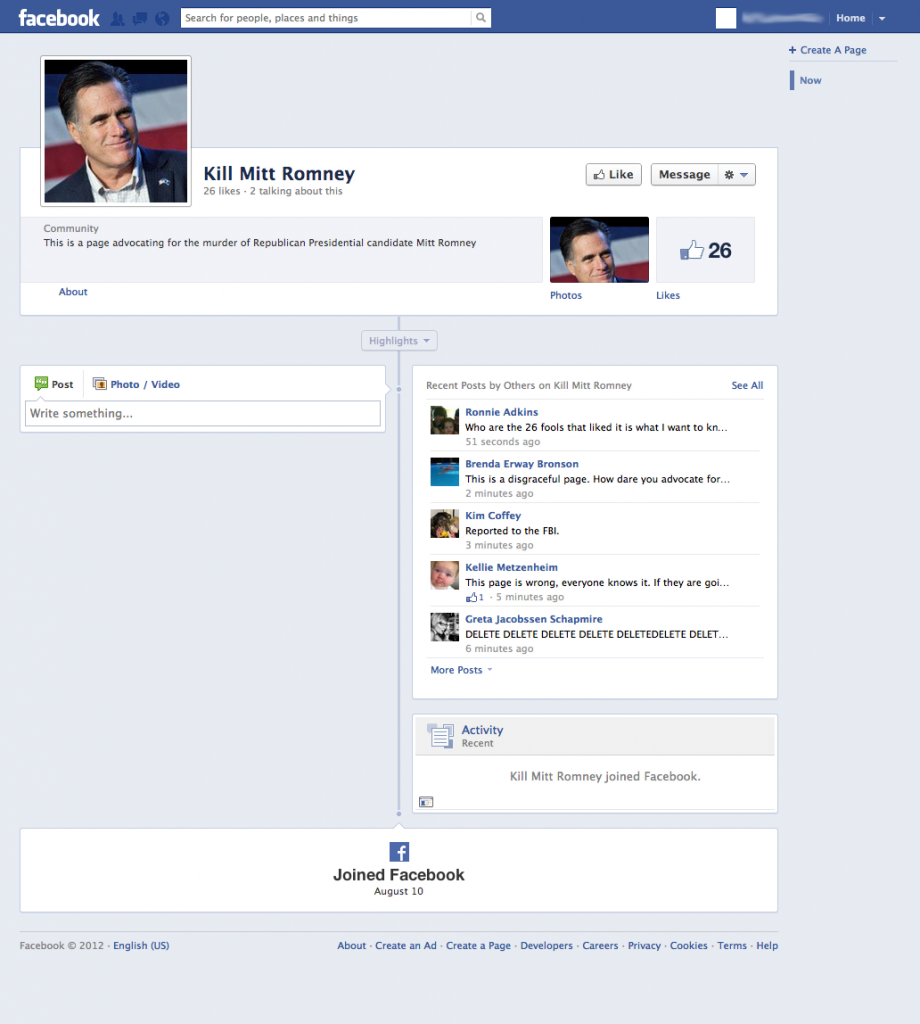Open the Photos label link
Viewport: 920px width, 1024px height.
pyautogui.click(x=565, y=295)
